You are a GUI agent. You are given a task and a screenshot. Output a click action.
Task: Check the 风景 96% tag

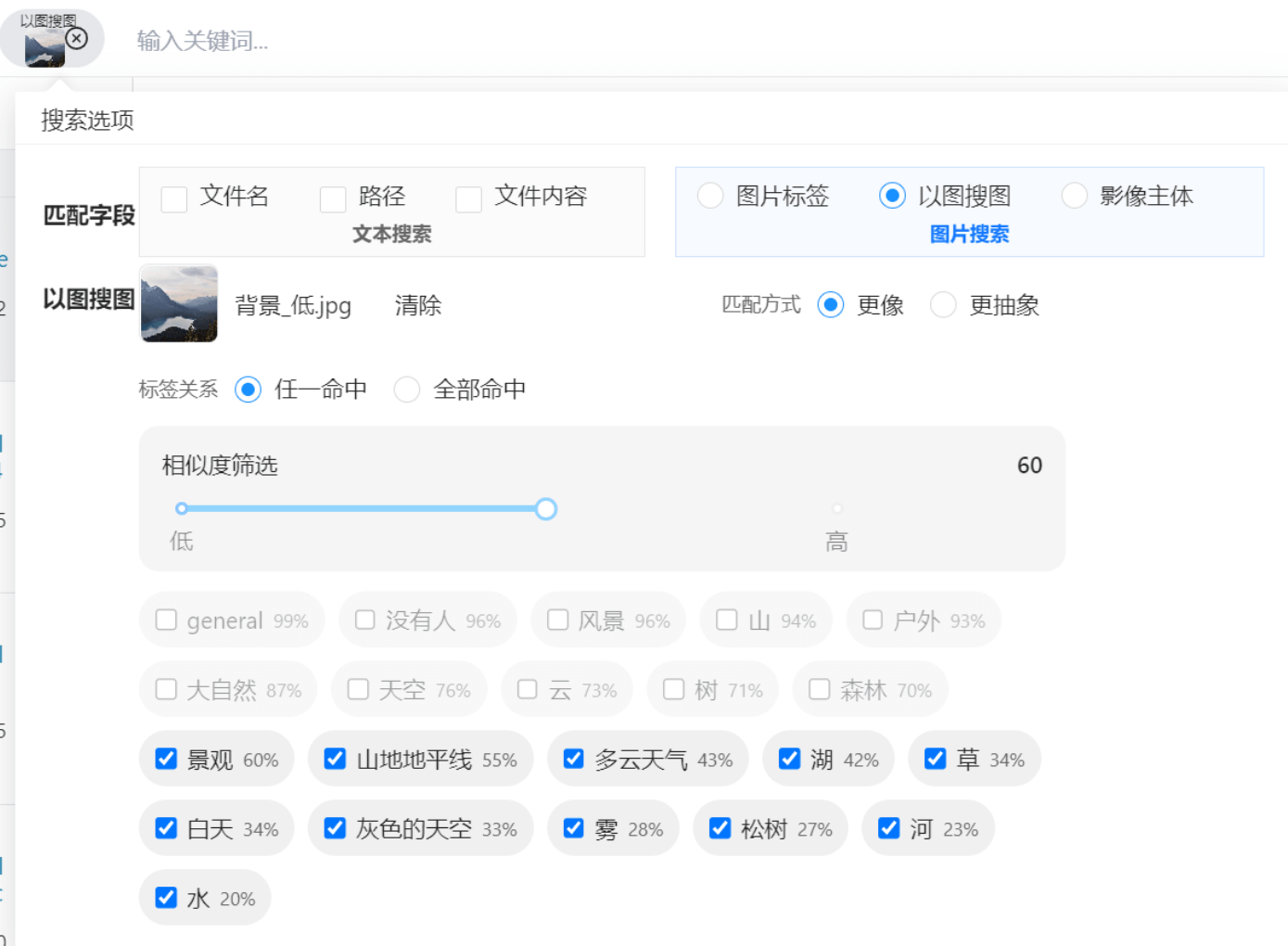tap(557, 620)
